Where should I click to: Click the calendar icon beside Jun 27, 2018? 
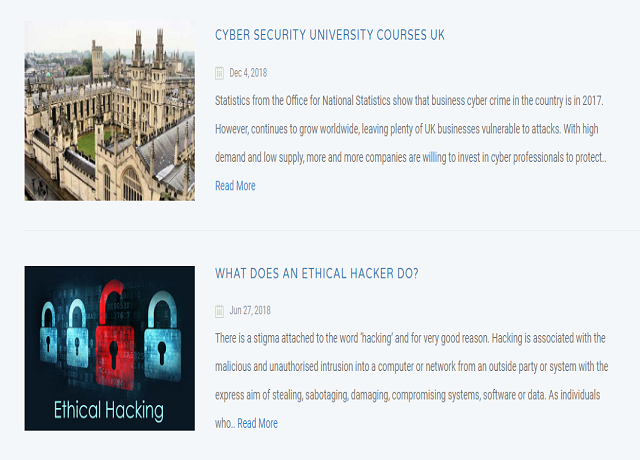[x=219, y=311]
